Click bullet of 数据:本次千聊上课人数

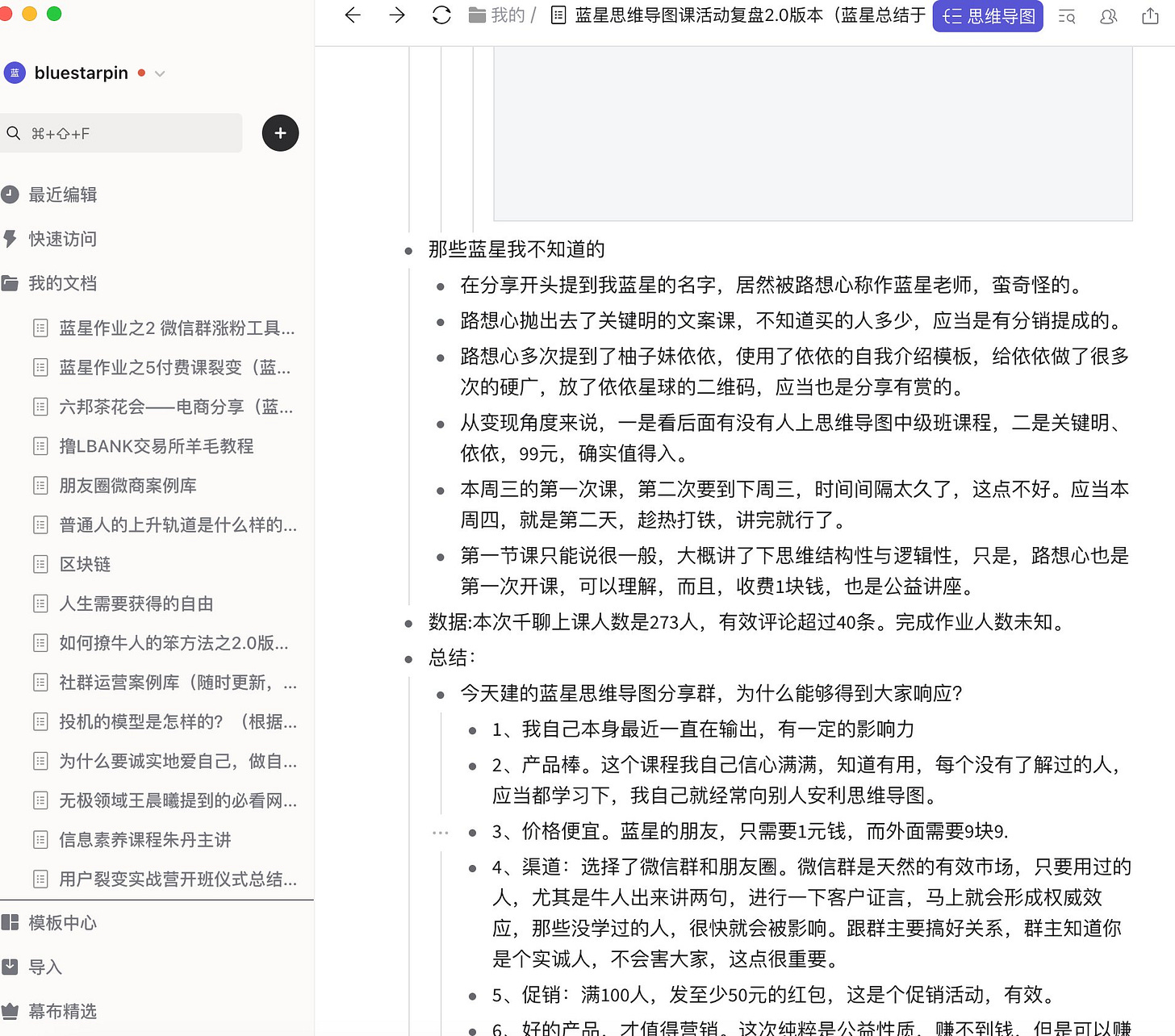[408, 624]
